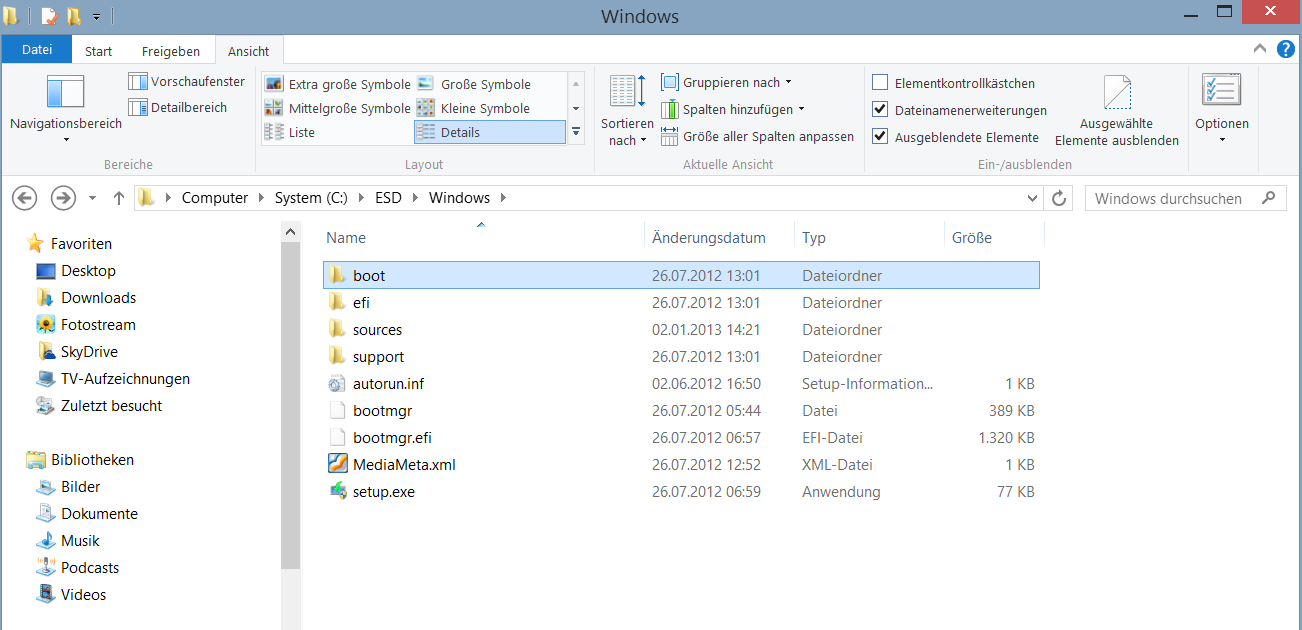
Task: Open the Podcasts library
Action: [x=78, y=568]
